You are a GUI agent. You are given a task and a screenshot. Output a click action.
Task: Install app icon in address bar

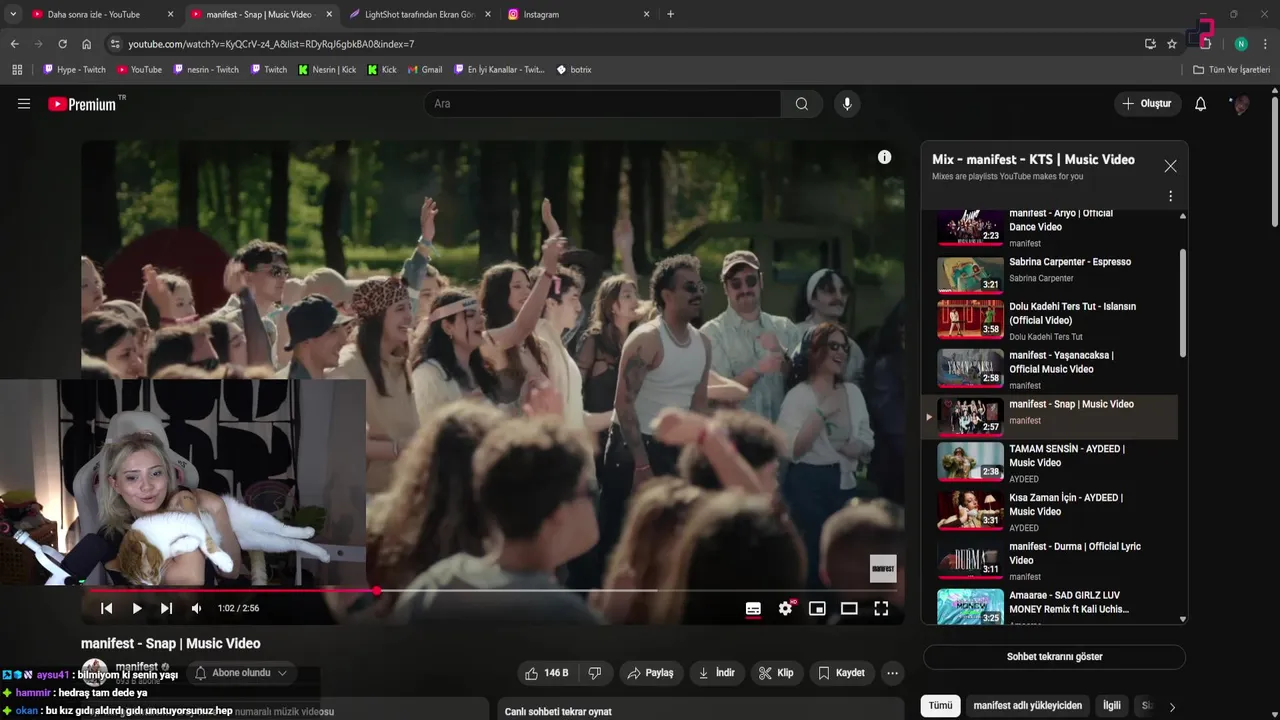point(1150,44)
